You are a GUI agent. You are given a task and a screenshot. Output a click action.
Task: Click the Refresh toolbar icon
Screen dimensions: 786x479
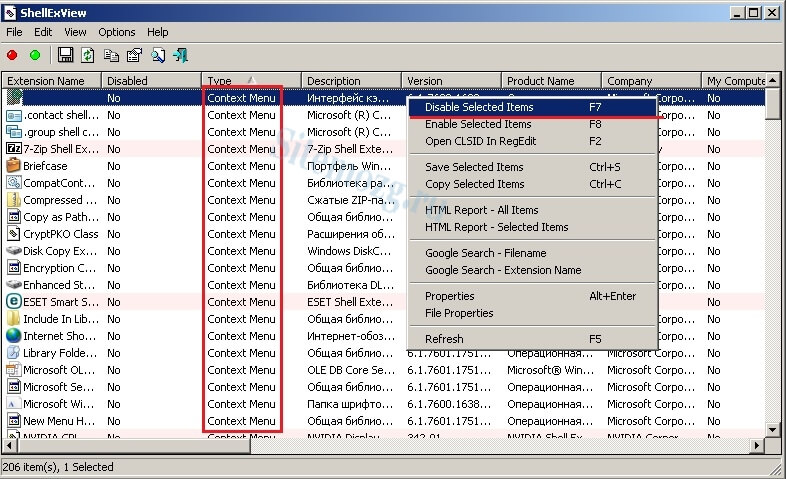(x=88, y=55)
